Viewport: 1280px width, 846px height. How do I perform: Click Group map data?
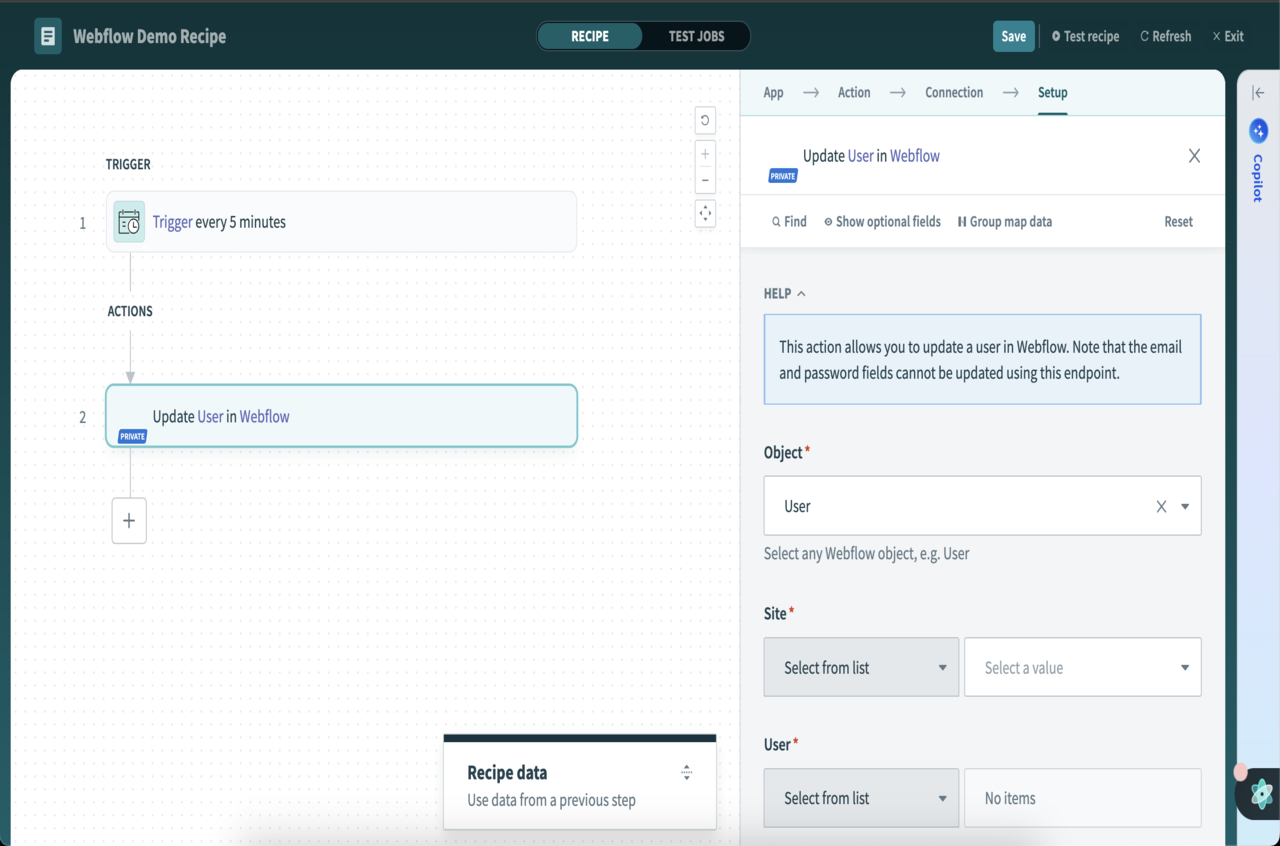(1004, 222)
